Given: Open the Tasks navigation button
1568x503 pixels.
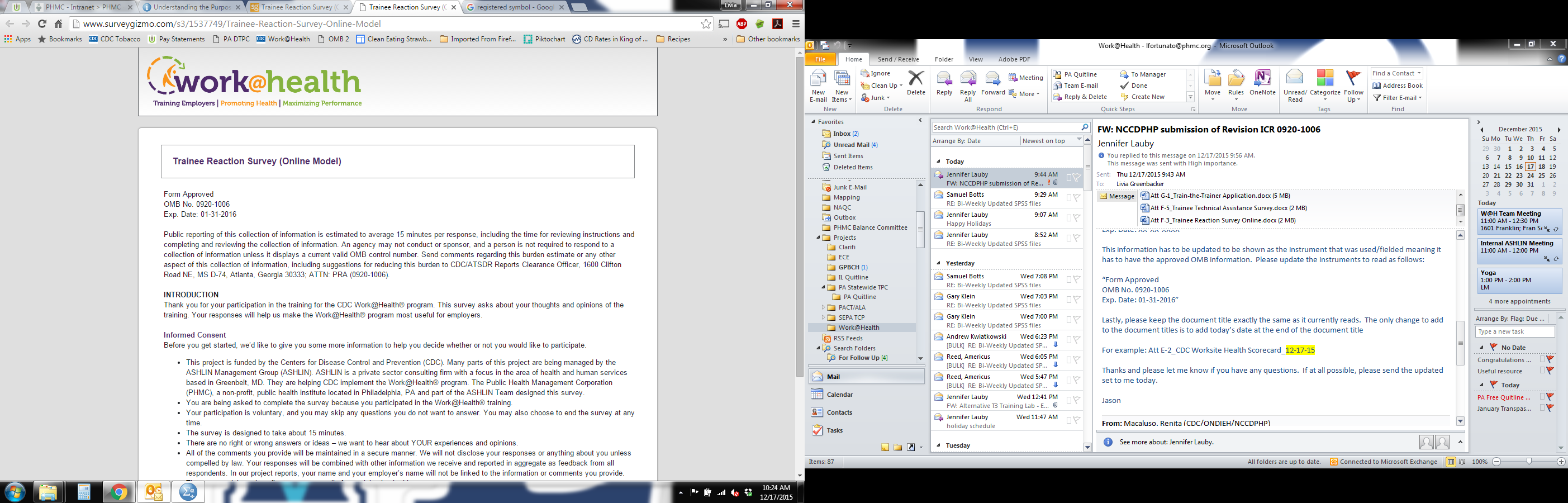Looking at the screenshot, I should [x=866, y=430].
